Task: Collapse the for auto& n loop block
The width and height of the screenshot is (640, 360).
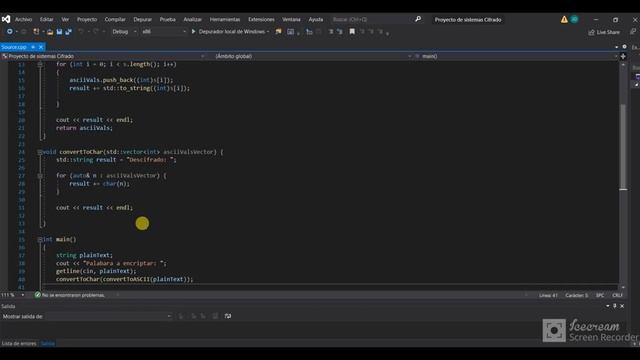Action: (x=40, y=176)
